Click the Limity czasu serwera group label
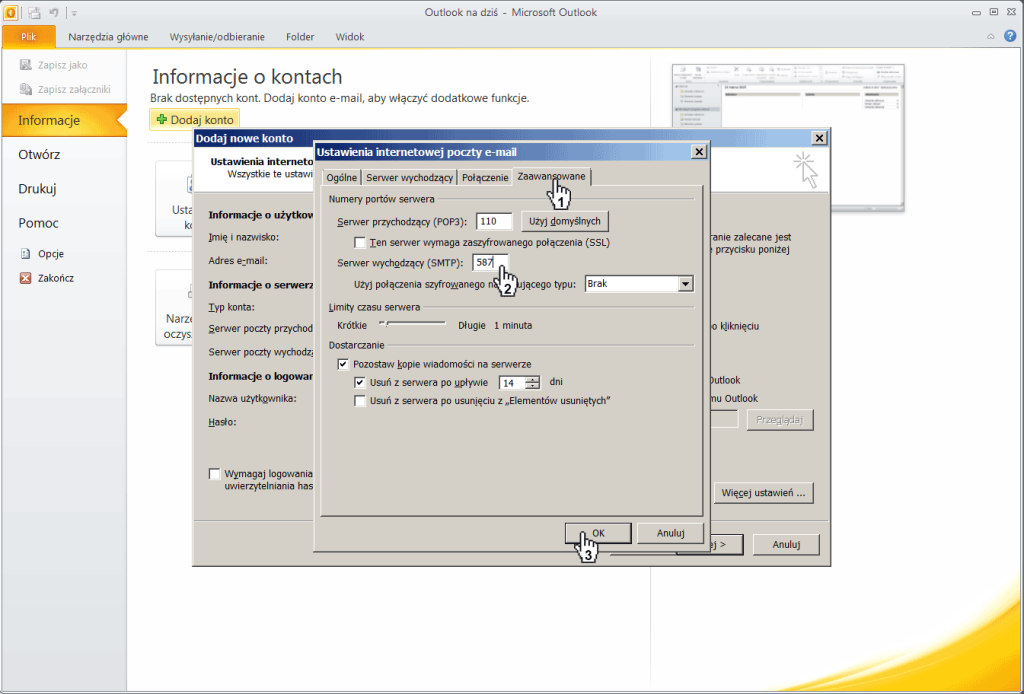Screen dimensions: 1024x694 (375, 307)
